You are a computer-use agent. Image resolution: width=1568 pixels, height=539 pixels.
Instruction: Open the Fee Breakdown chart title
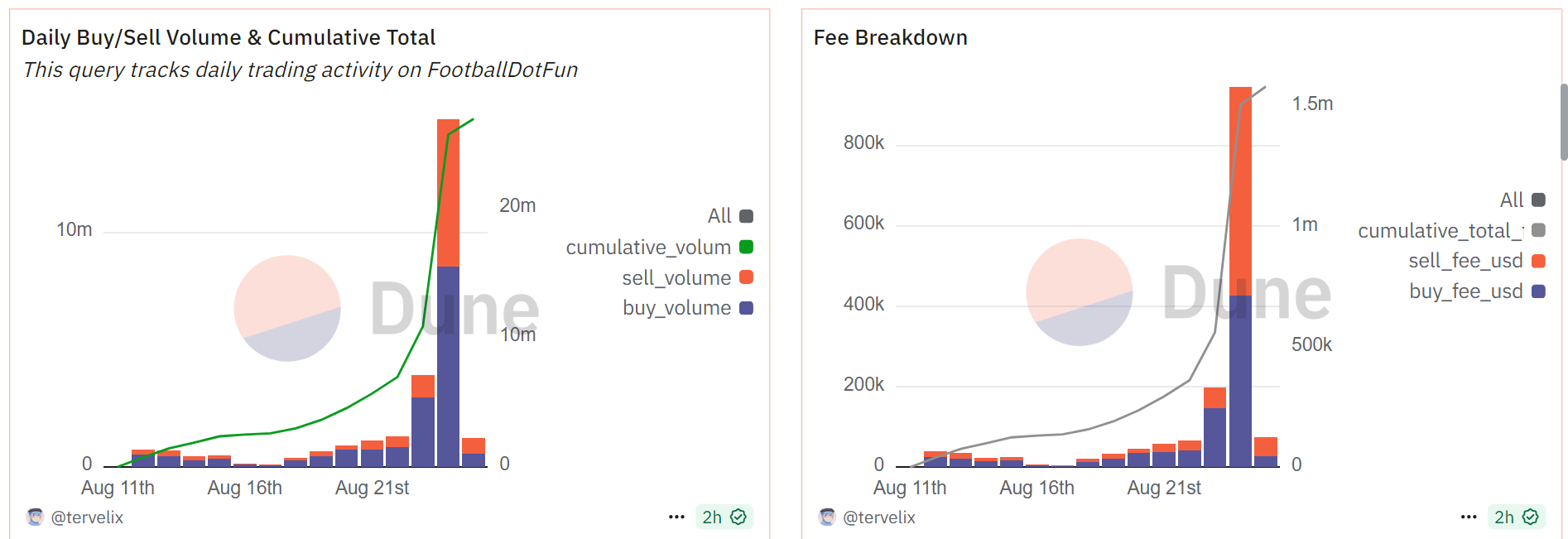coord(890,37)
